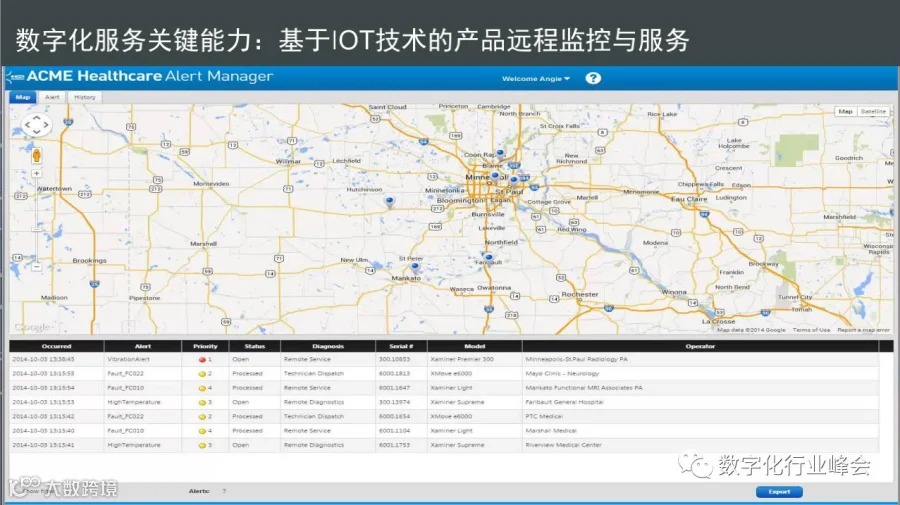Click the red priority 1 indicator
900x505 pixels.
click(202, 360)
